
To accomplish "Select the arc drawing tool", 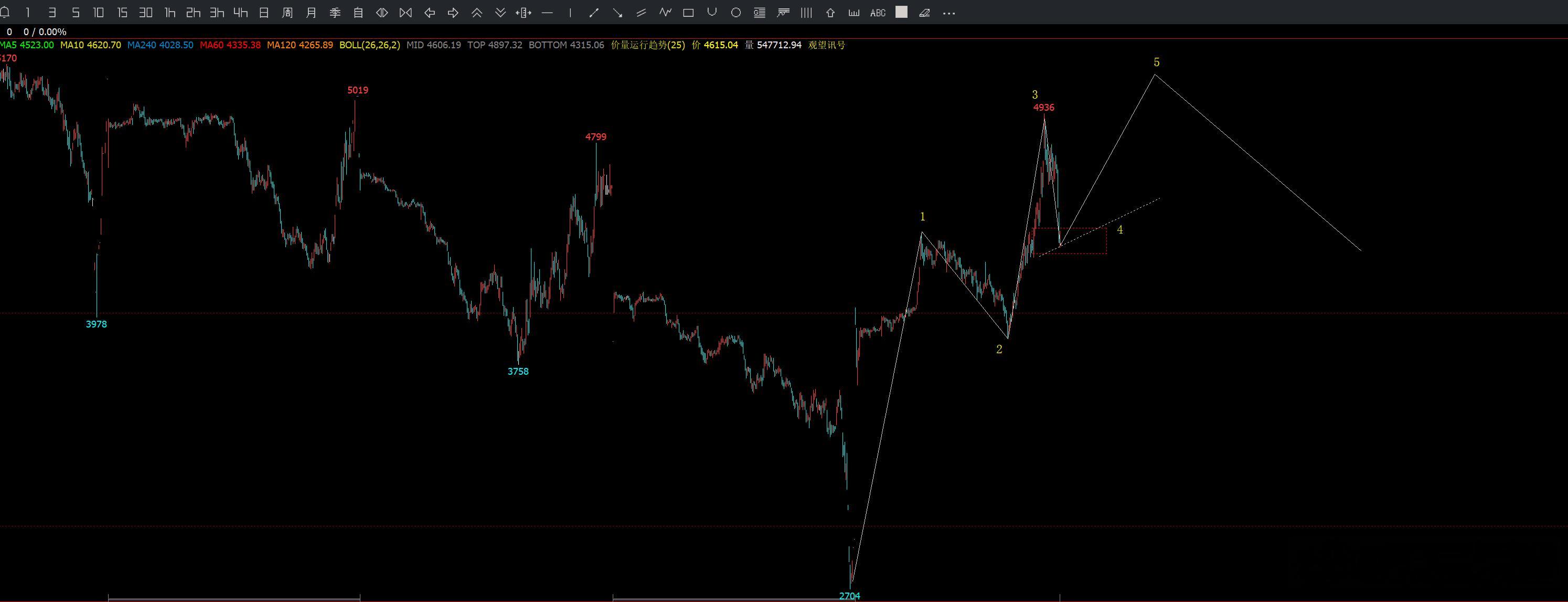I will pyautogui.click(x=712, y=13).
